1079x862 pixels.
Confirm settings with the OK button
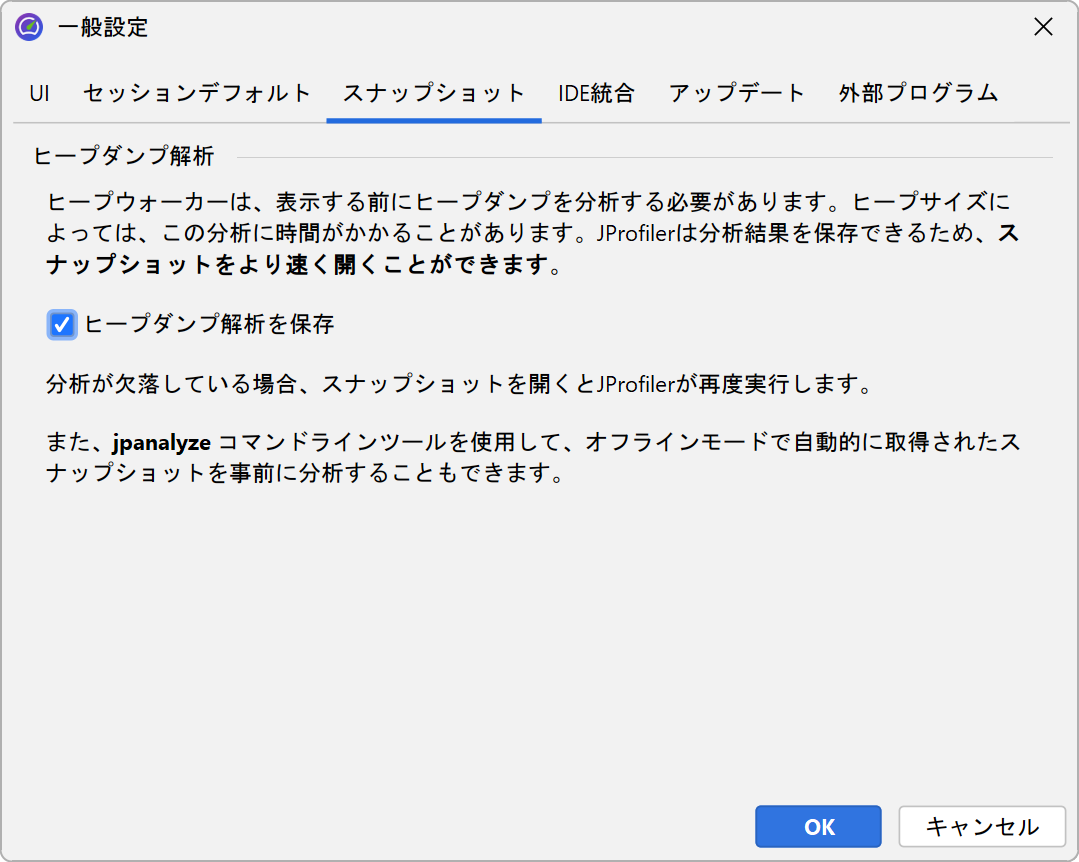point(818,826)
